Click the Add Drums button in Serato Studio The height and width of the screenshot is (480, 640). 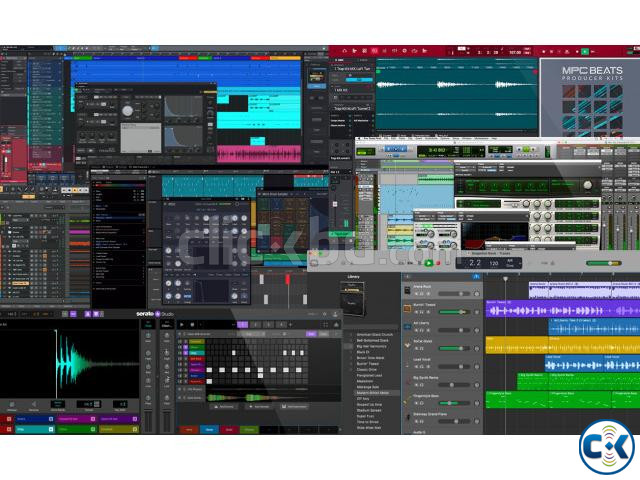point(224,407)
